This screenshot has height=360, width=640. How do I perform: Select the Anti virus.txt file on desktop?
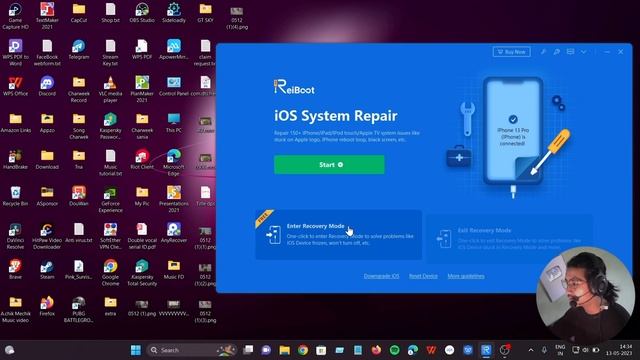(x=79, y=233)
